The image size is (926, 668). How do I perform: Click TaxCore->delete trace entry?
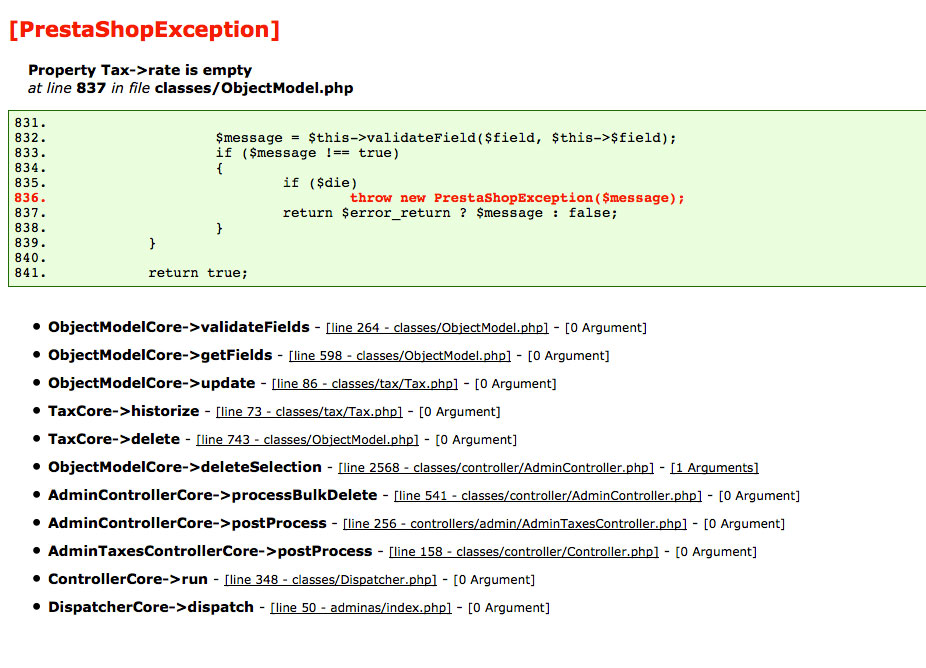(114, 439)
